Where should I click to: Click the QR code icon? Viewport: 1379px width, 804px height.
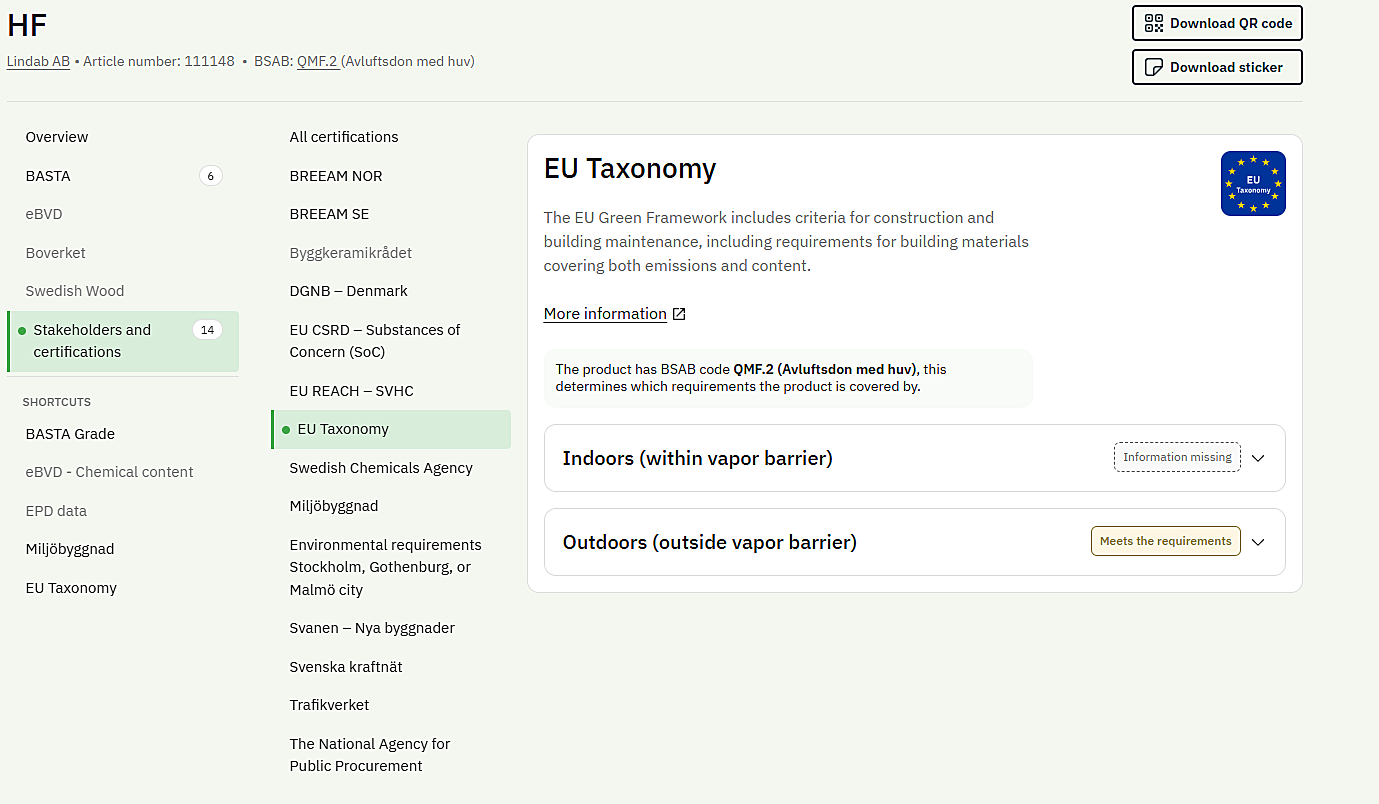[1154, 23]
